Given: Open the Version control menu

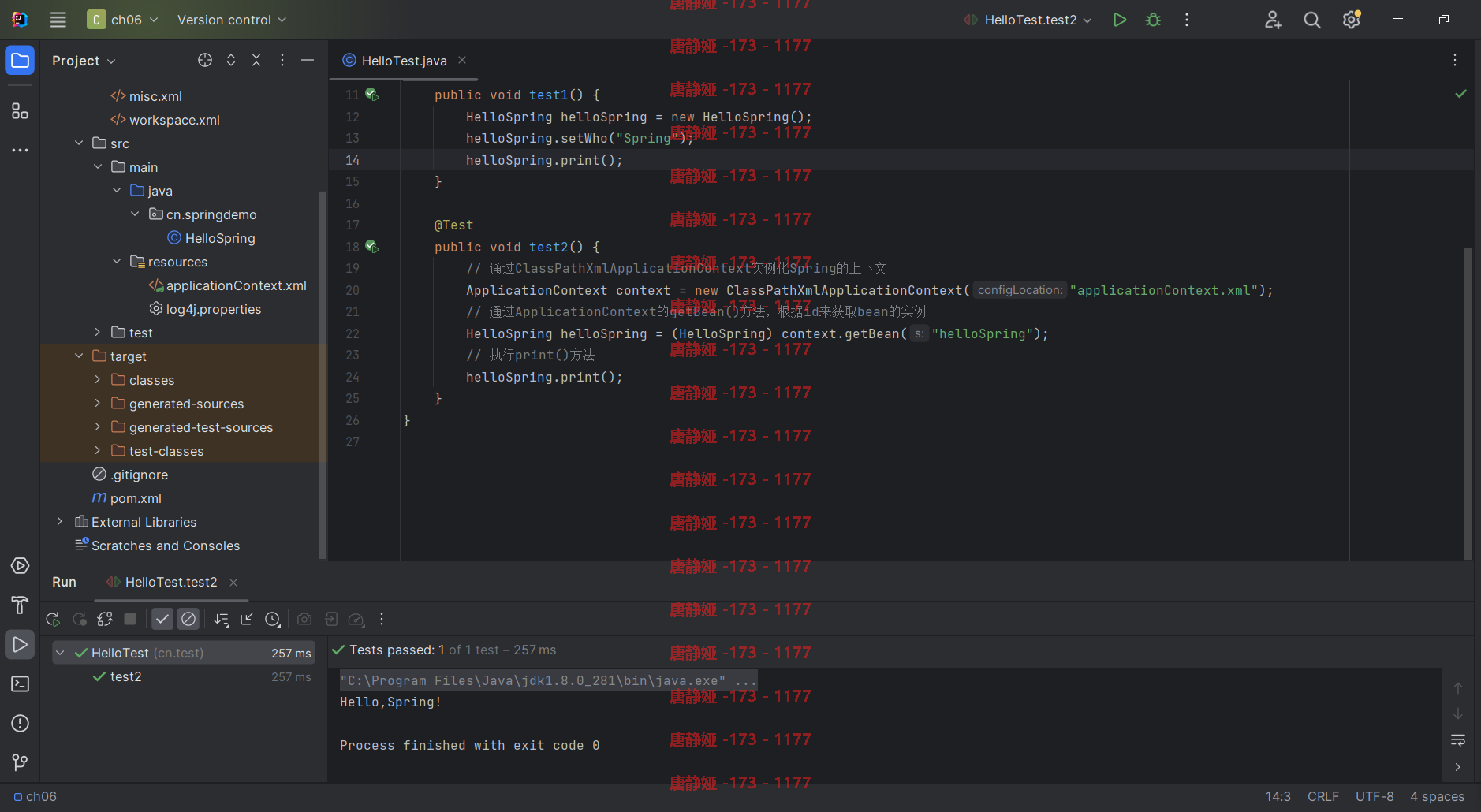Looking at the screenshot, I should point(232,20).
